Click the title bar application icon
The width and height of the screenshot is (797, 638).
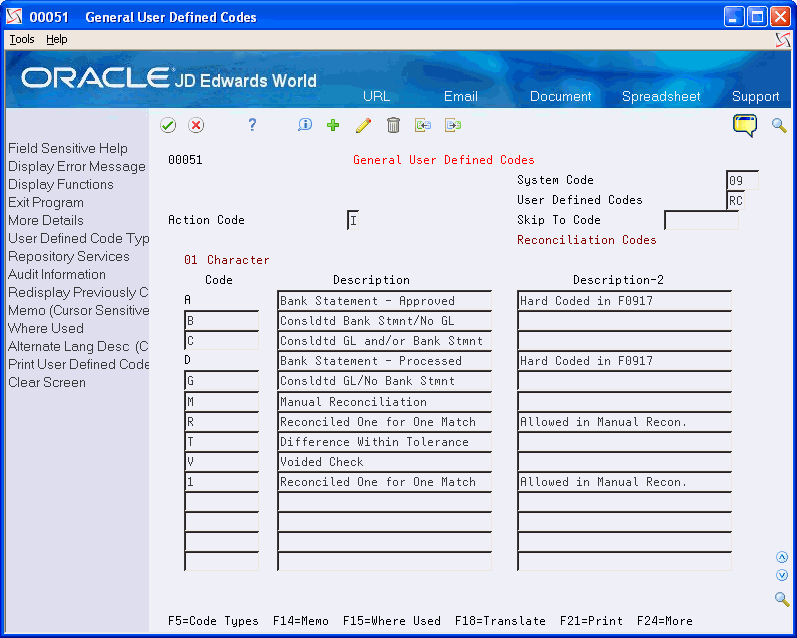14,17
